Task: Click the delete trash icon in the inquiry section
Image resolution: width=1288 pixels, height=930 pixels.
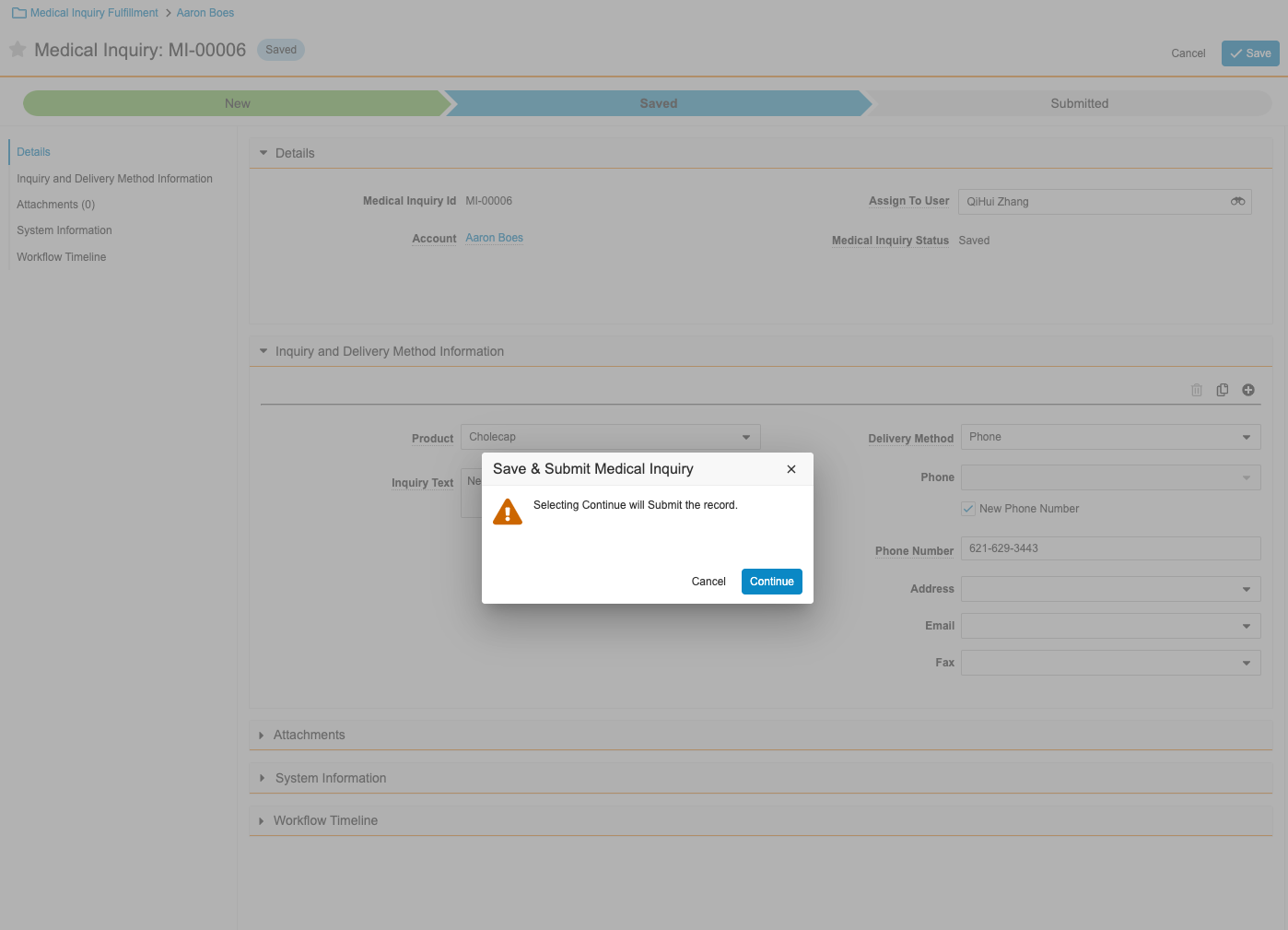Action: pos(1196,390)
